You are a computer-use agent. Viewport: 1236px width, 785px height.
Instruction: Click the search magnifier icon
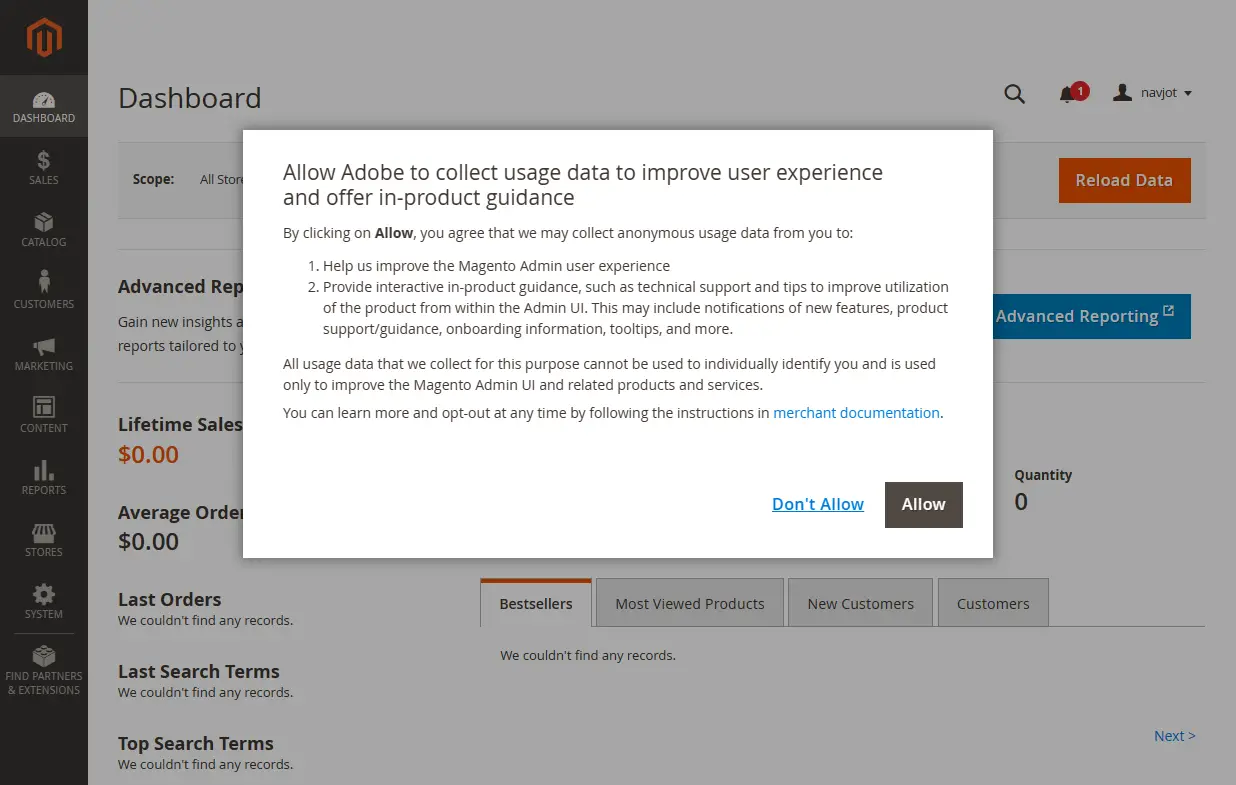(1014, 94)
